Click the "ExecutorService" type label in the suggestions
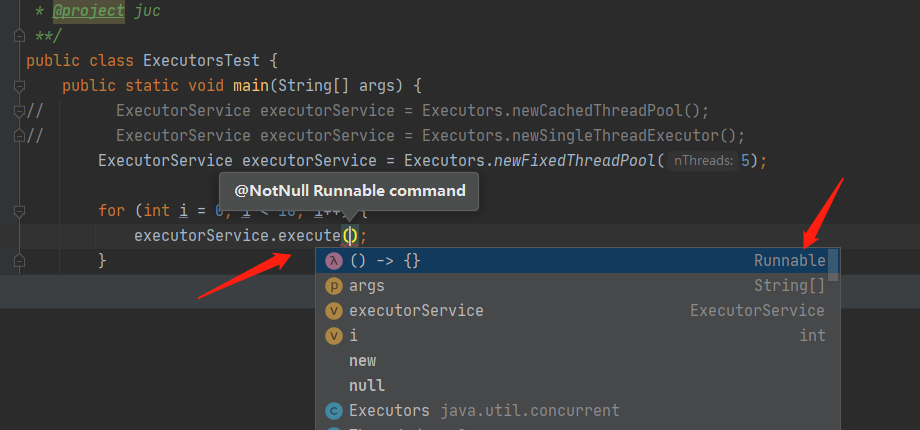The width and height of the screenshot is (920, 430). click(757, 311)
